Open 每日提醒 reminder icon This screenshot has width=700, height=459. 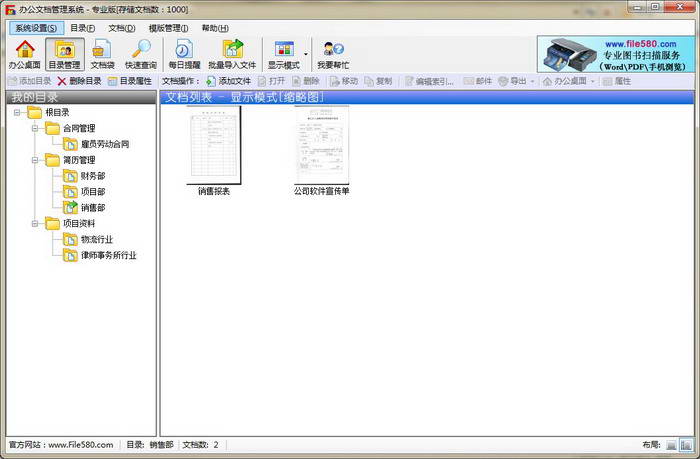184,54
